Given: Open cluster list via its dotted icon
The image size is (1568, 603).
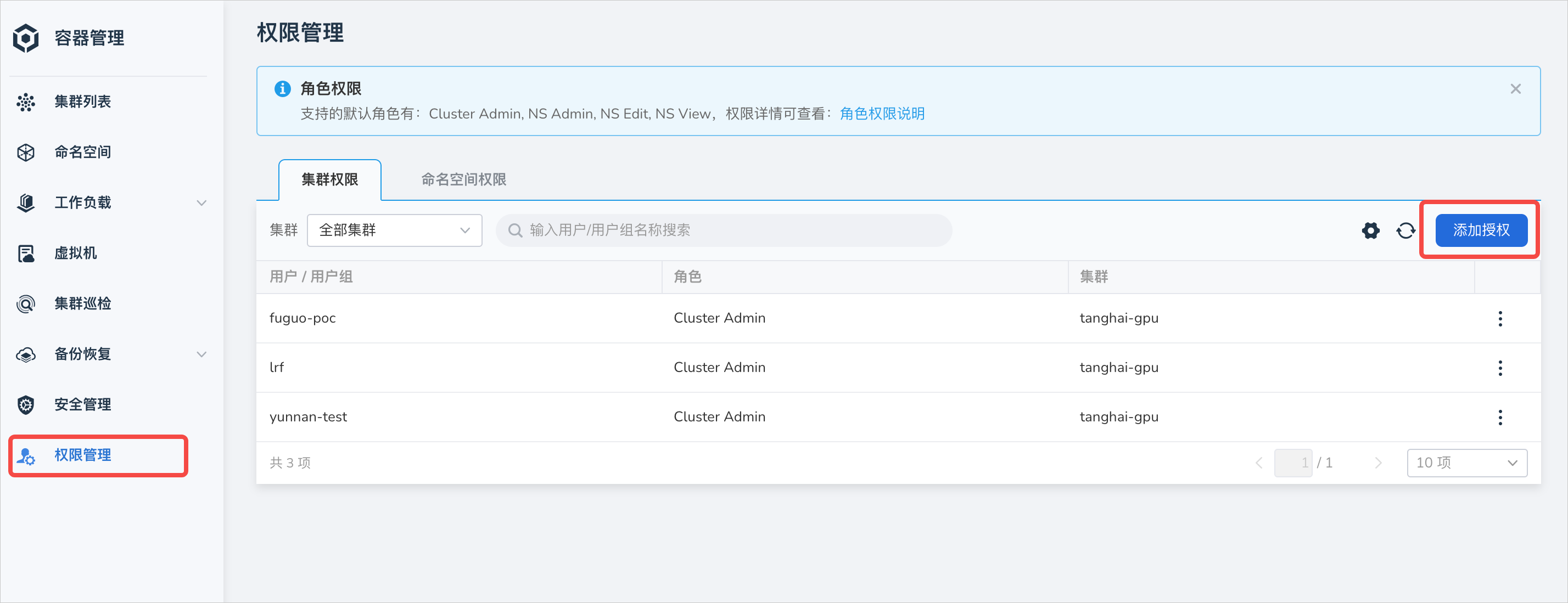Looking at the screenshot, I should tap(26, 102).
